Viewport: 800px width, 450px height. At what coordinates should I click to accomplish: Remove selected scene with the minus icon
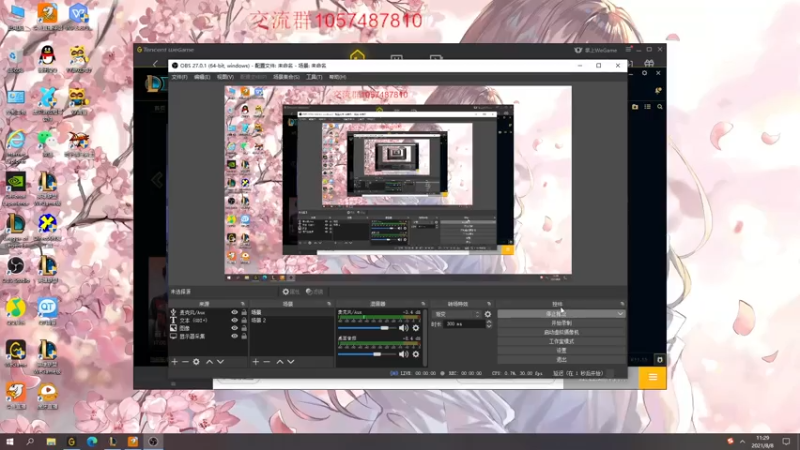(266, 362)
